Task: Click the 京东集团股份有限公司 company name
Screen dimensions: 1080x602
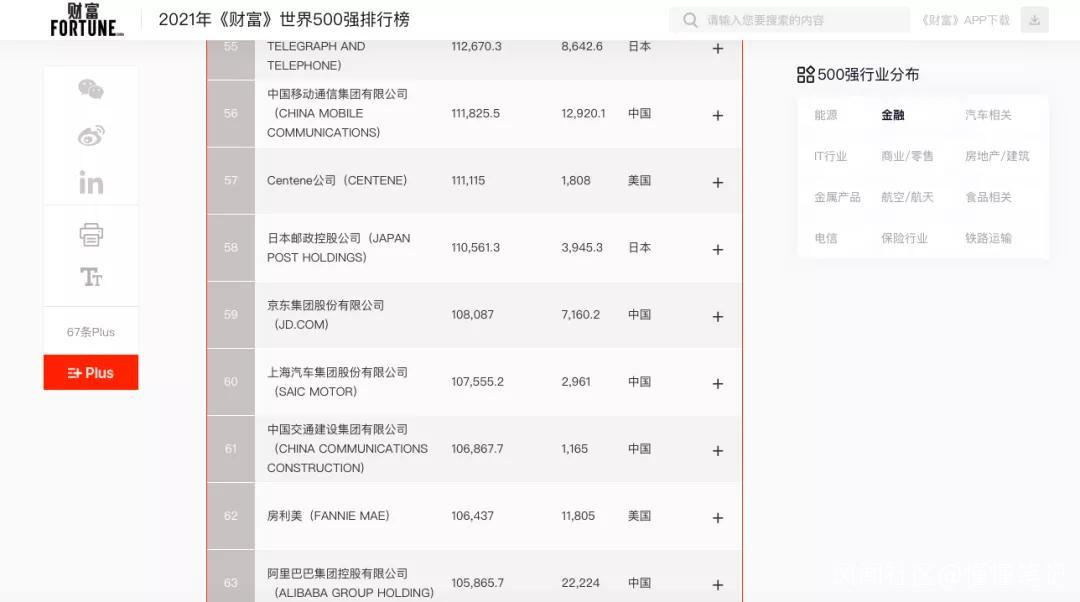Action: 325,305
